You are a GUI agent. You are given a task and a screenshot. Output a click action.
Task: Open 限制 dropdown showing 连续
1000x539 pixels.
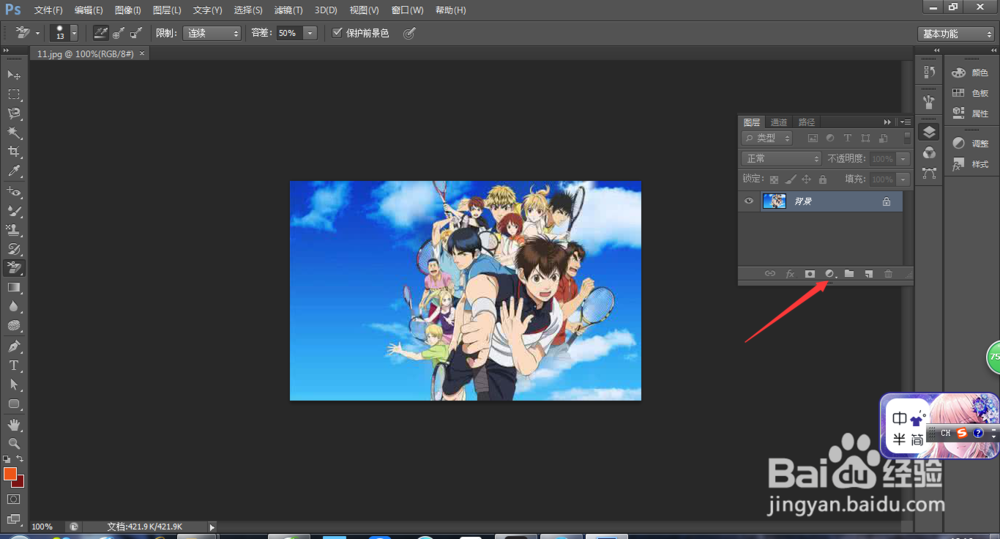pyautogui.click(x=212, y=33)
